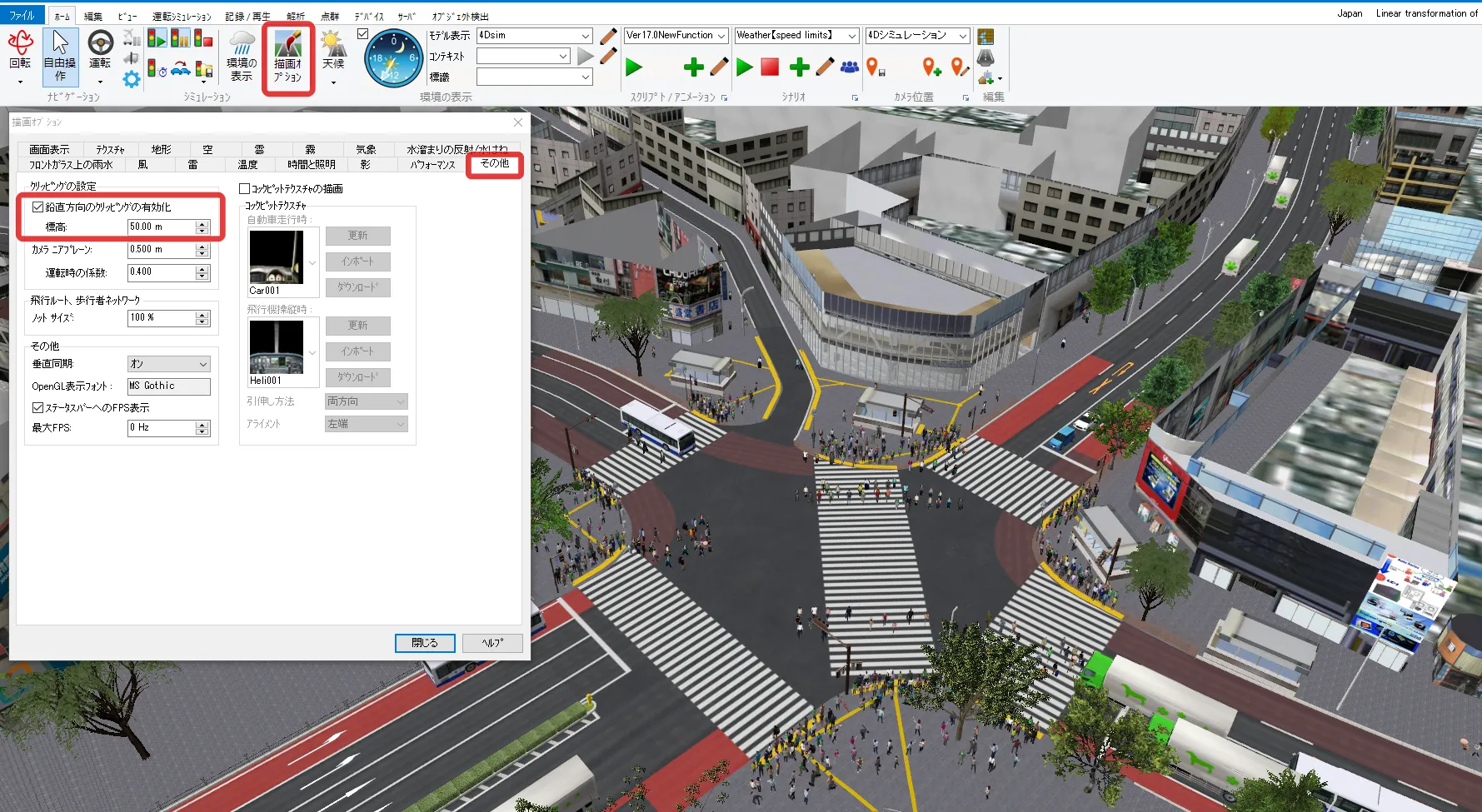Open the 垂直同期 dropdown
The height and width of the screenshot is (812, 1482).
168,364
